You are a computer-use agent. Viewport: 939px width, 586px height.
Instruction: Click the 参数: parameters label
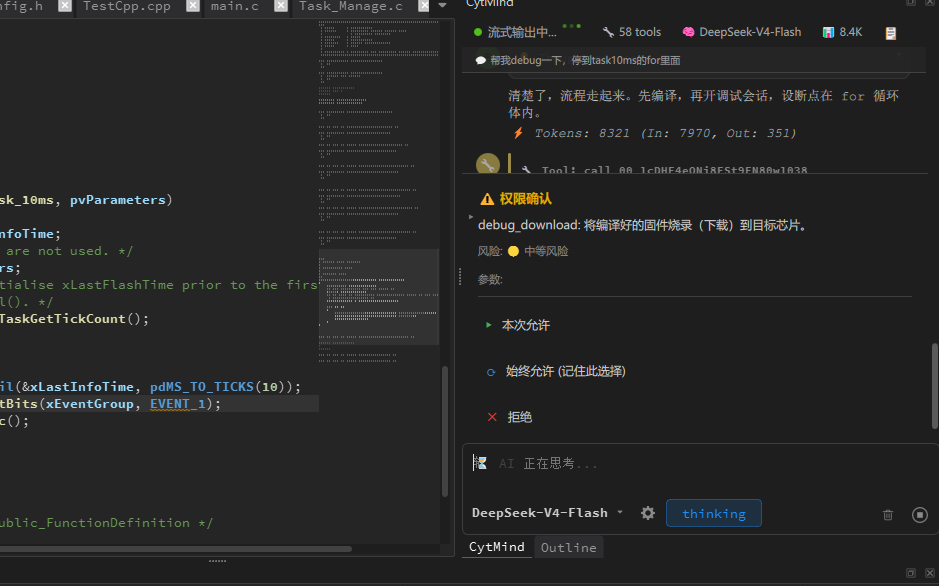490,280
